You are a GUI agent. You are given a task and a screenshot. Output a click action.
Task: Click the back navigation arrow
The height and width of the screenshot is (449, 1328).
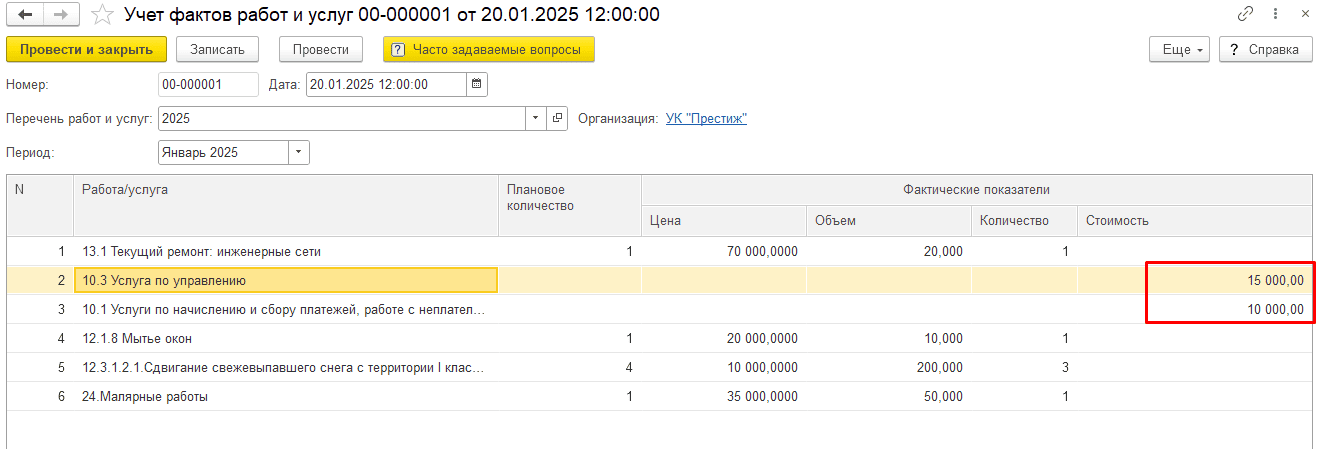pyautogui.click(x=25, y=15)
